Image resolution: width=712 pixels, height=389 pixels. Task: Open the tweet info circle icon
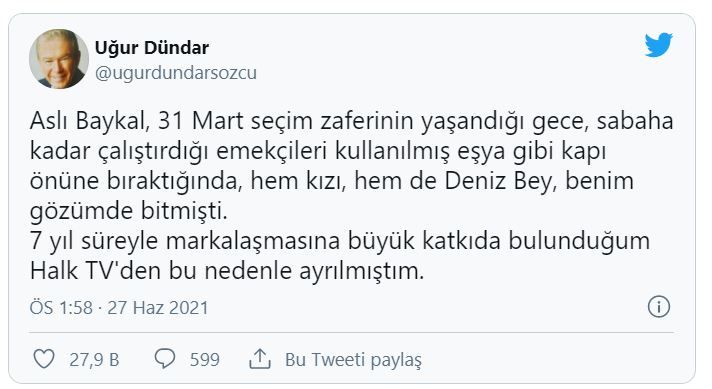(658, 306)
